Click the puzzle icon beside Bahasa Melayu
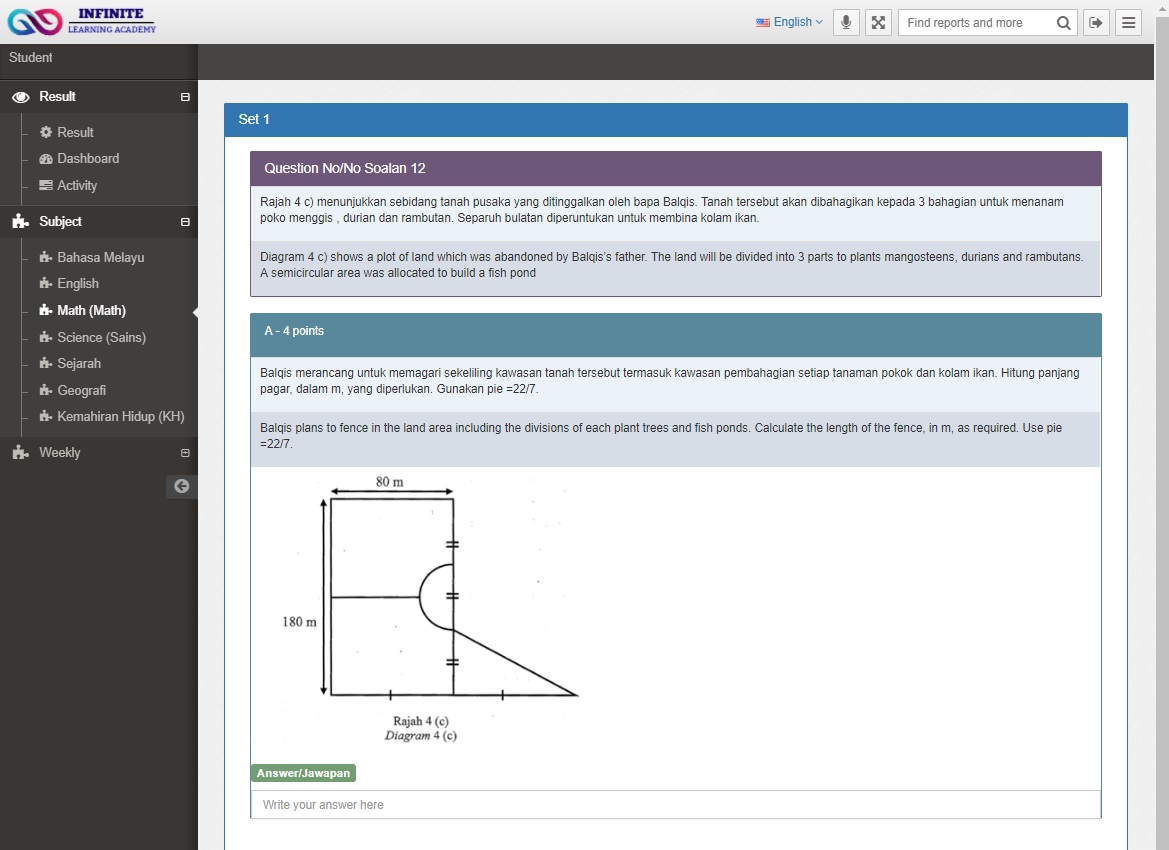Screen dimensions: 1169x850 [45, 256]
